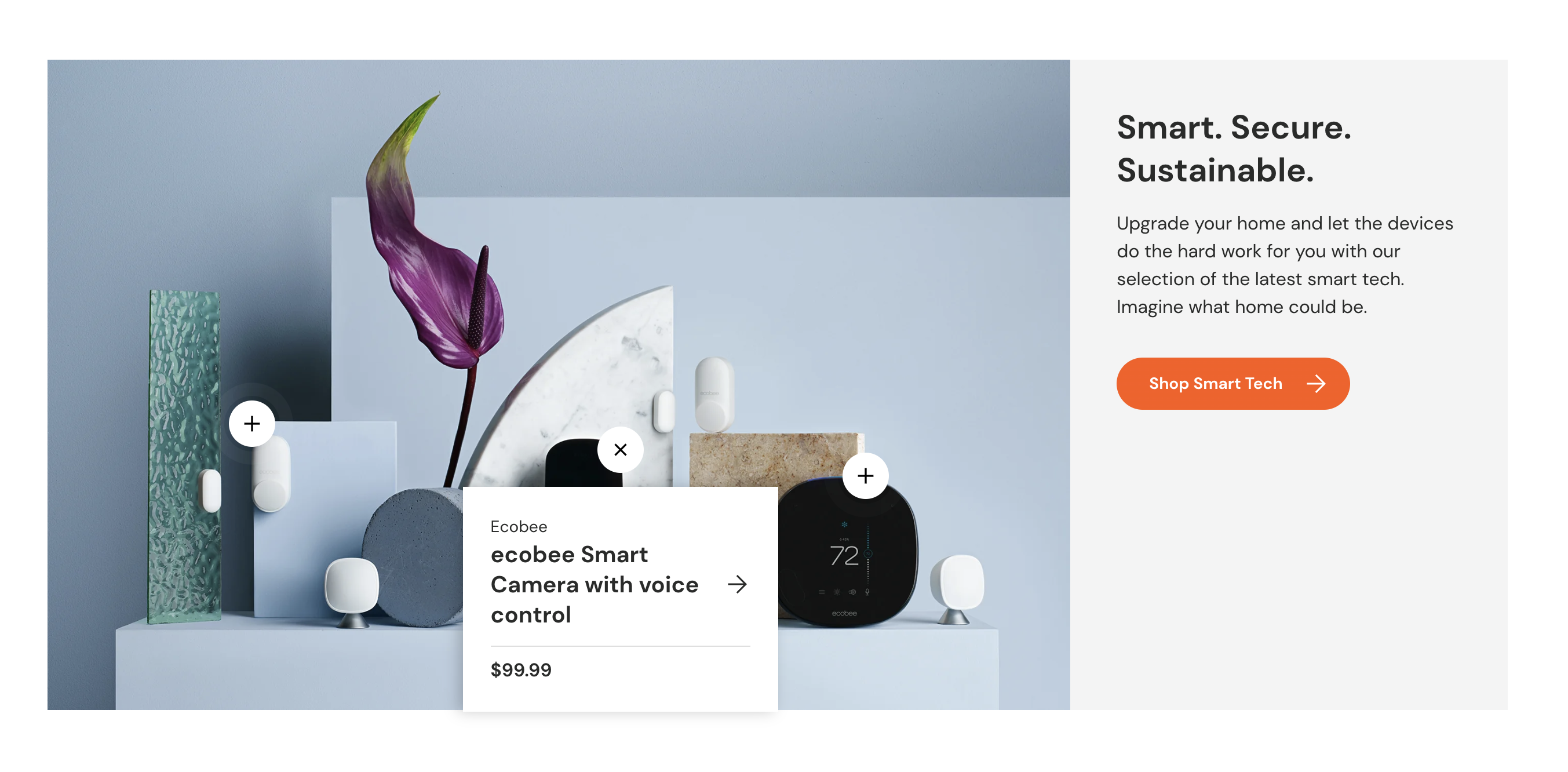Click the Shop Smart Tech button
Viewport: 1568px width, 772px height.
[1232, 383]
